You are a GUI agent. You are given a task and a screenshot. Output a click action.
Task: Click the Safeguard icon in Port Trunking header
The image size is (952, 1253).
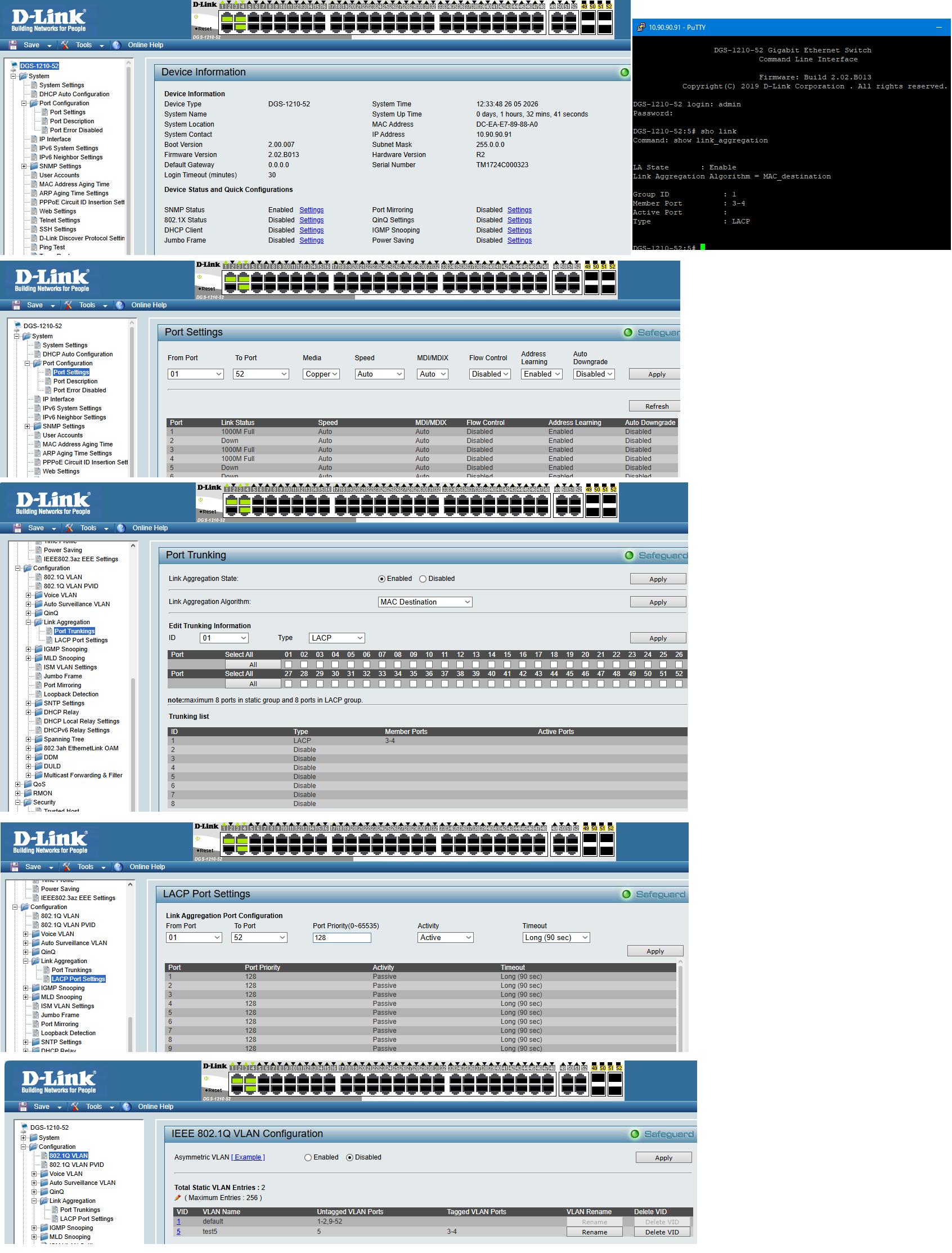tap(629, 556)
